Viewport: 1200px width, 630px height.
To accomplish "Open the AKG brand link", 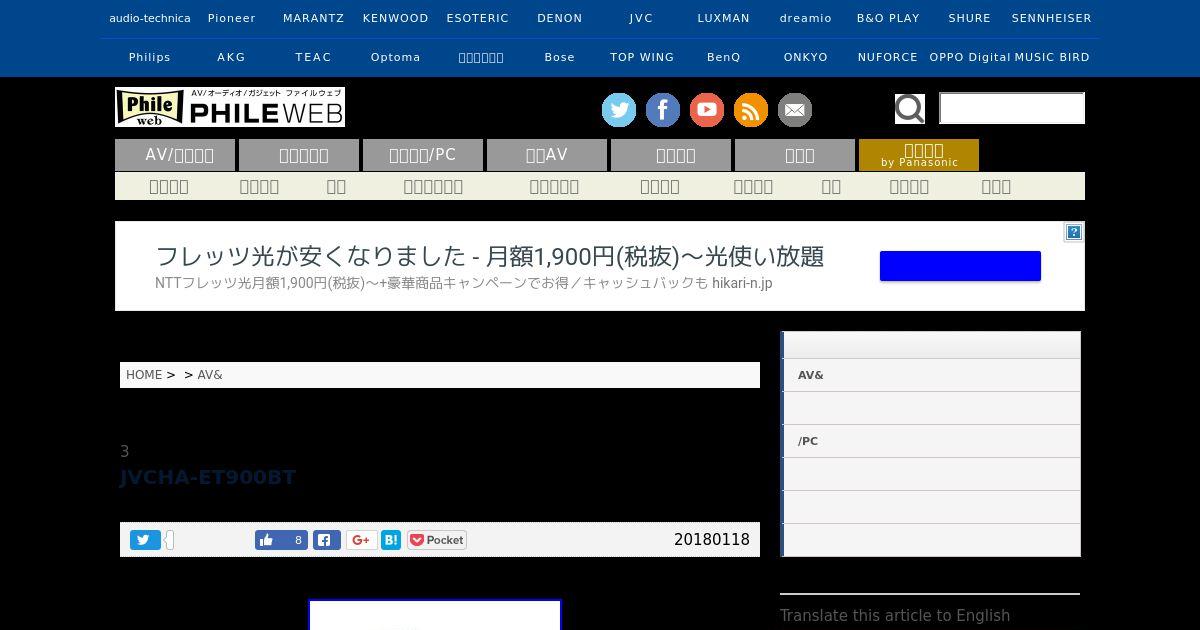I will pos(232,57).
